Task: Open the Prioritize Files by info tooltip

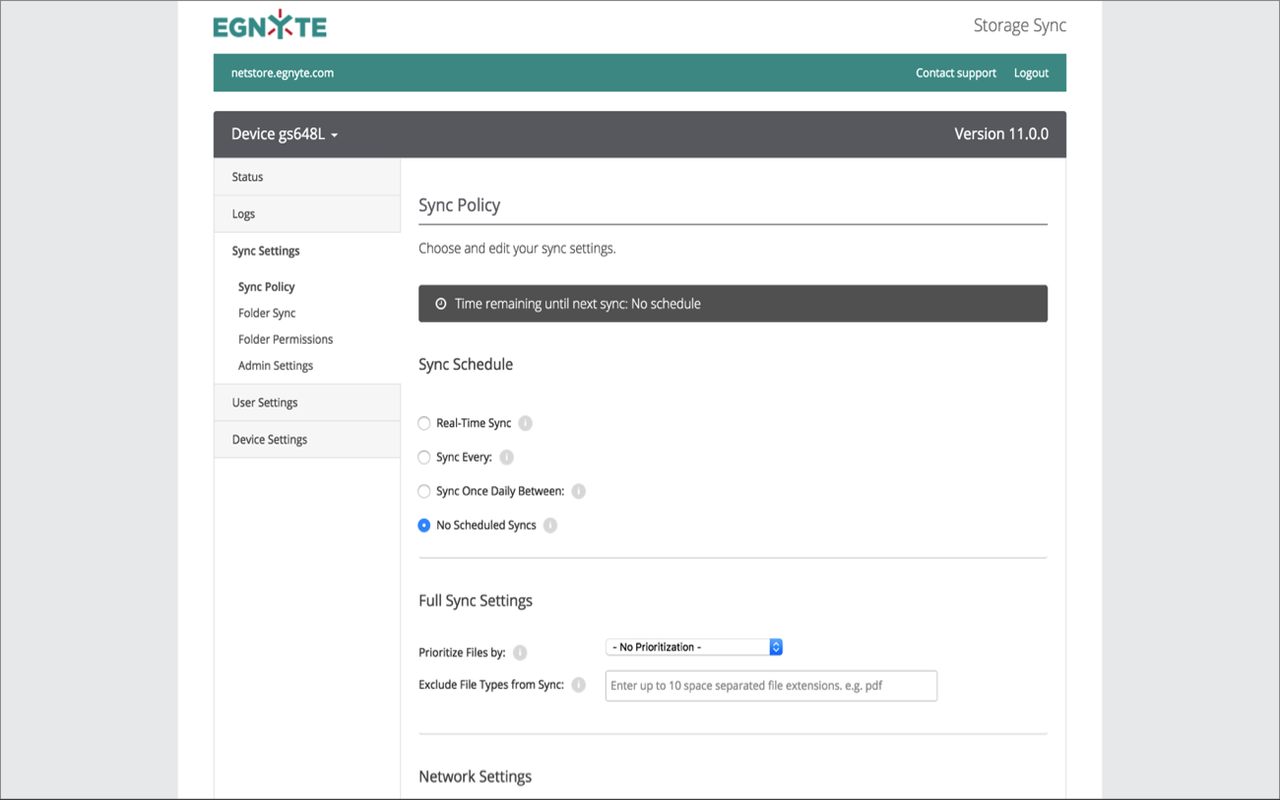Action: (519, 652)
